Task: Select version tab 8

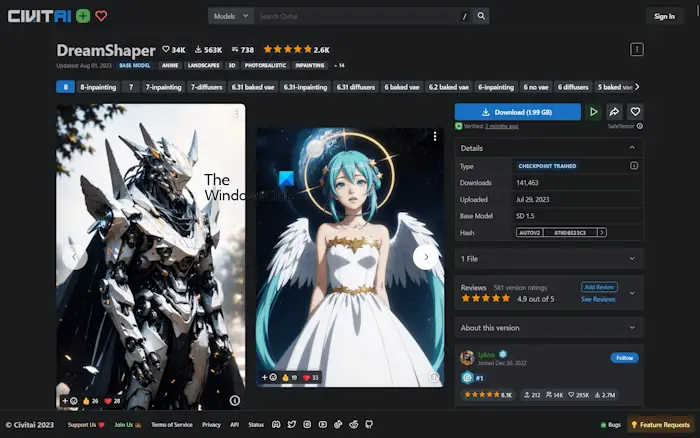Action: pos(65,87)
